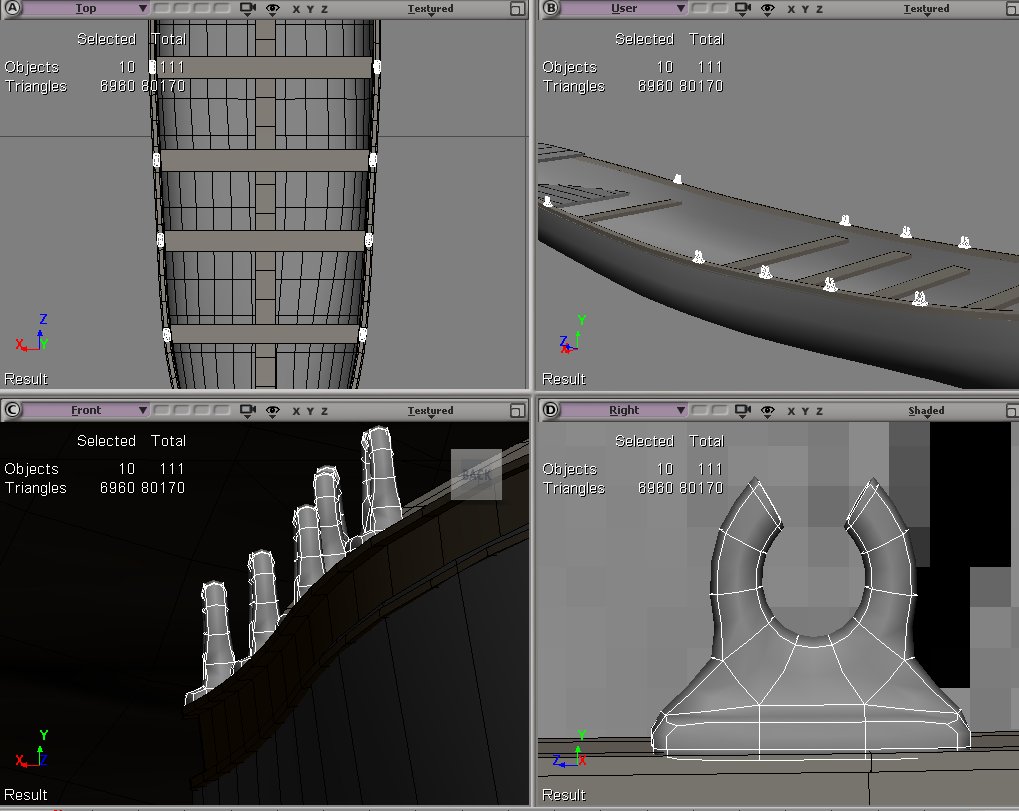Click the camera icon in Front viewport
This screenshot has width=1019, height=811.
[248, 411]
